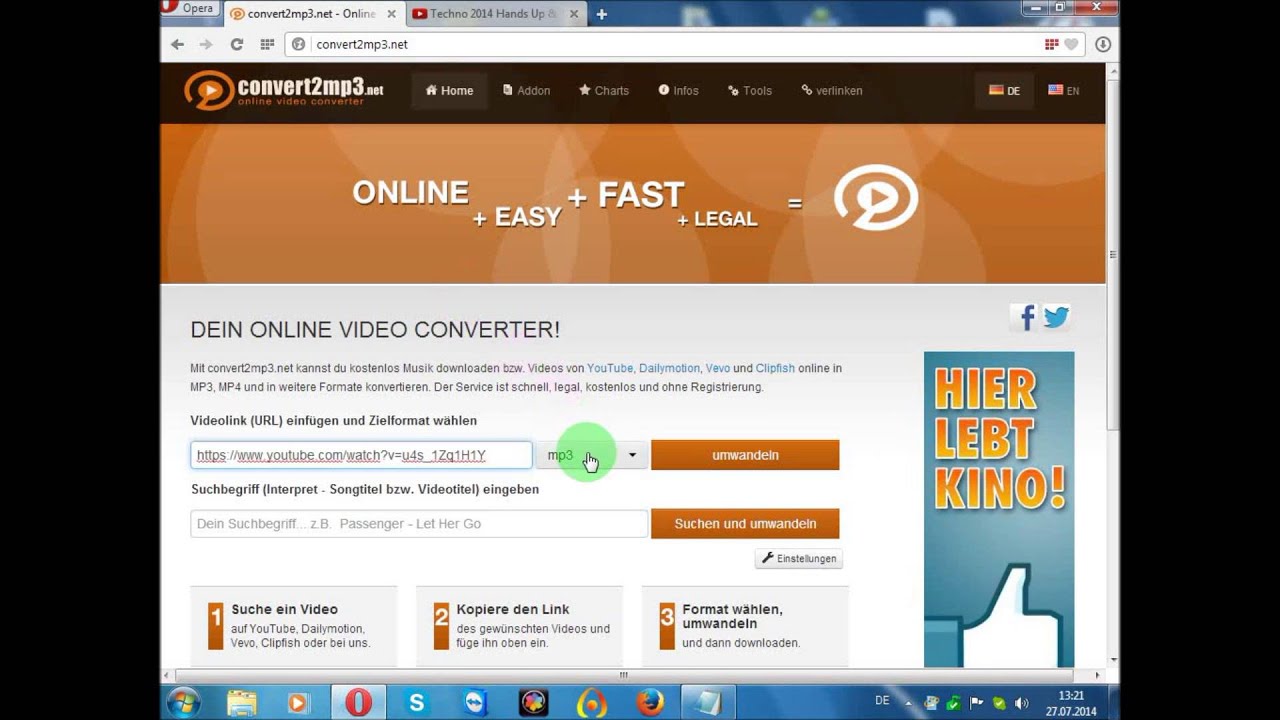Click the heart bookmark icon
Screen dimensions: 1280x720
[x=1071, y=44]
